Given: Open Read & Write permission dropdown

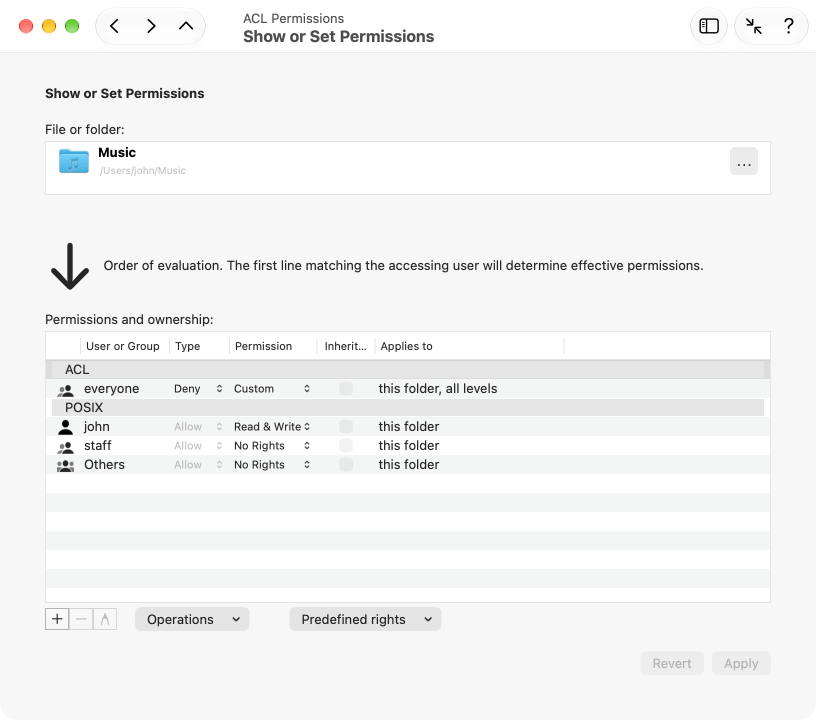Looking at the screenshot, I should (272, 427).
